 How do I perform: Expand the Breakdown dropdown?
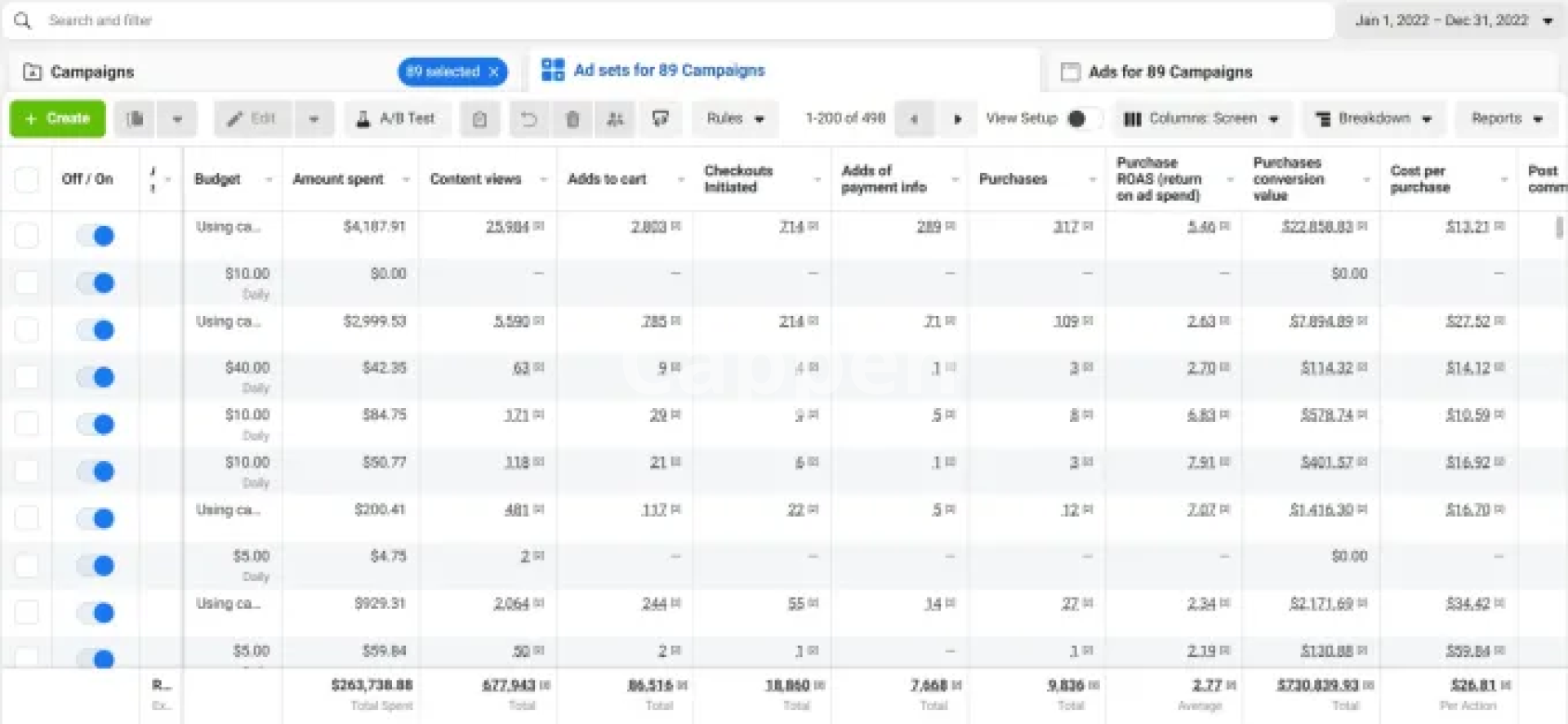pos(1374,119)
